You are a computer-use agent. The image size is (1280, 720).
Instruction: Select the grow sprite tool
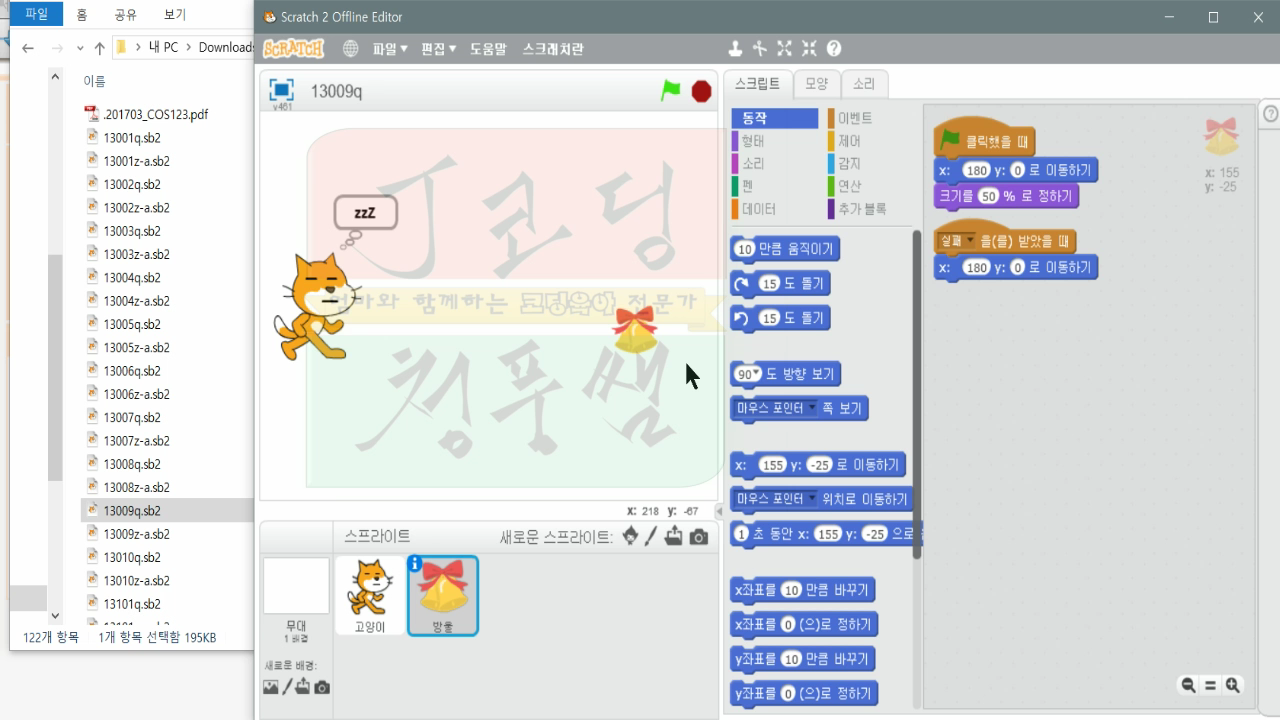pos(783,48)
